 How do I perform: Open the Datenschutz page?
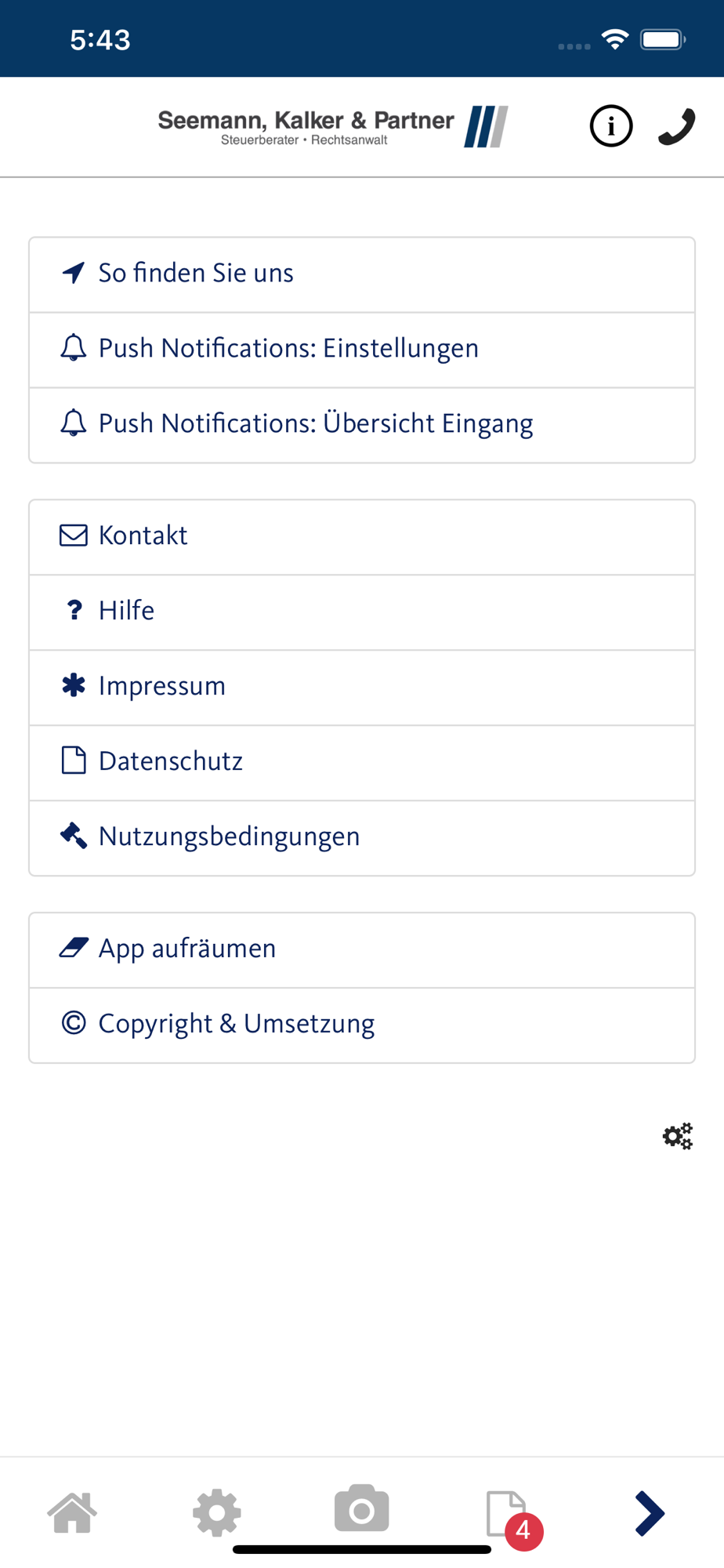point(362,763)
